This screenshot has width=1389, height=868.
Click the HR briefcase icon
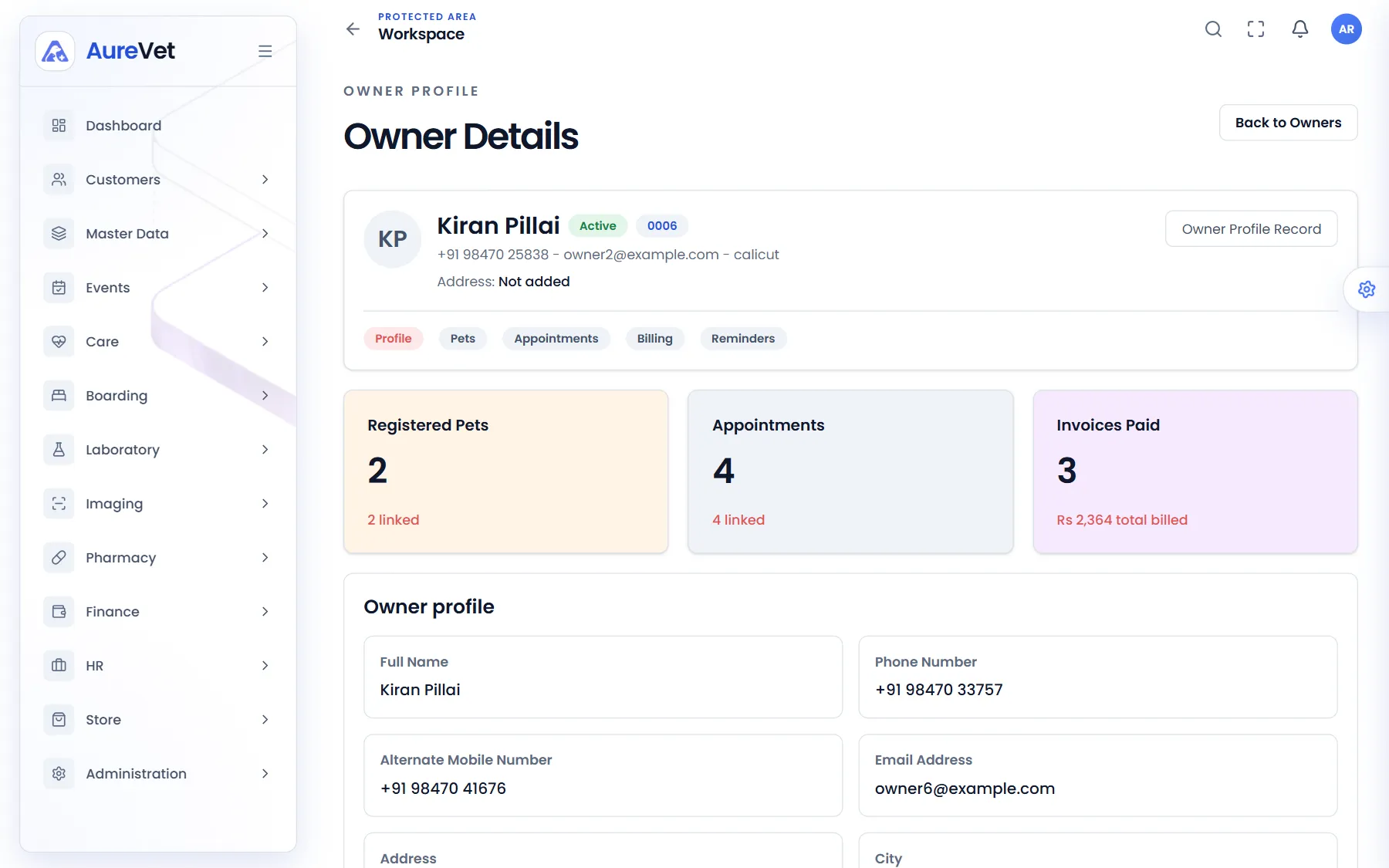59,665
